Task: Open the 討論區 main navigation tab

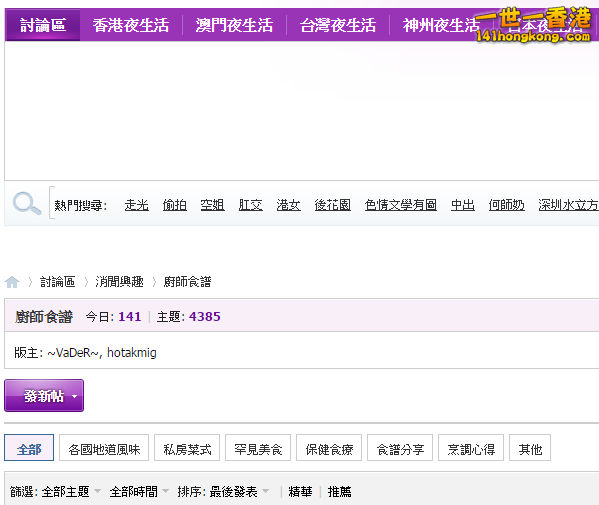Action: point(43,25)
